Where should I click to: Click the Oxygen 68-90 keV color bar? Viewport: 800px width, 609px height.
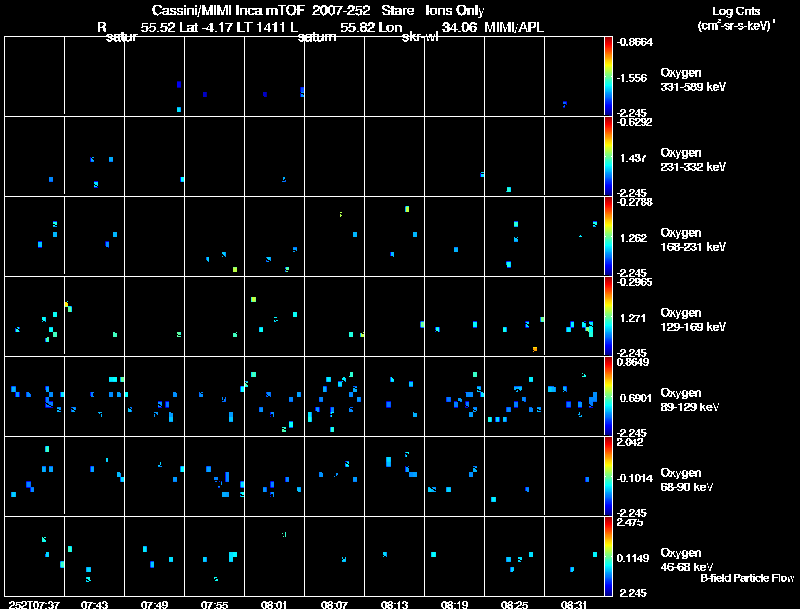608,476
